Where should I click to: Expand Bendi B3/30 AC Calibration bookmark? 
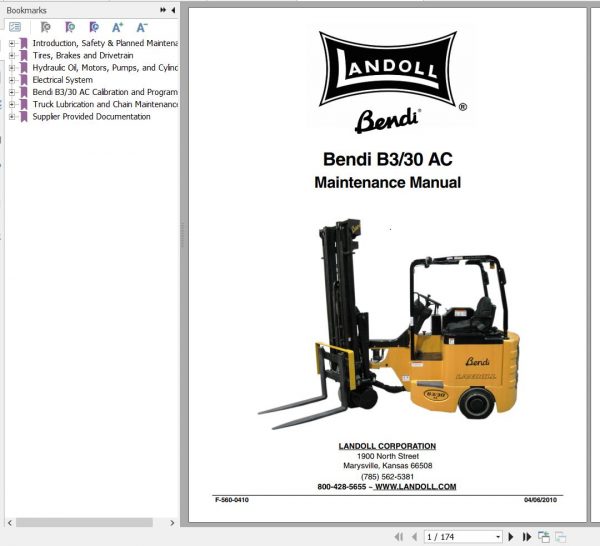pyautogui.click(x=12, y=93)
